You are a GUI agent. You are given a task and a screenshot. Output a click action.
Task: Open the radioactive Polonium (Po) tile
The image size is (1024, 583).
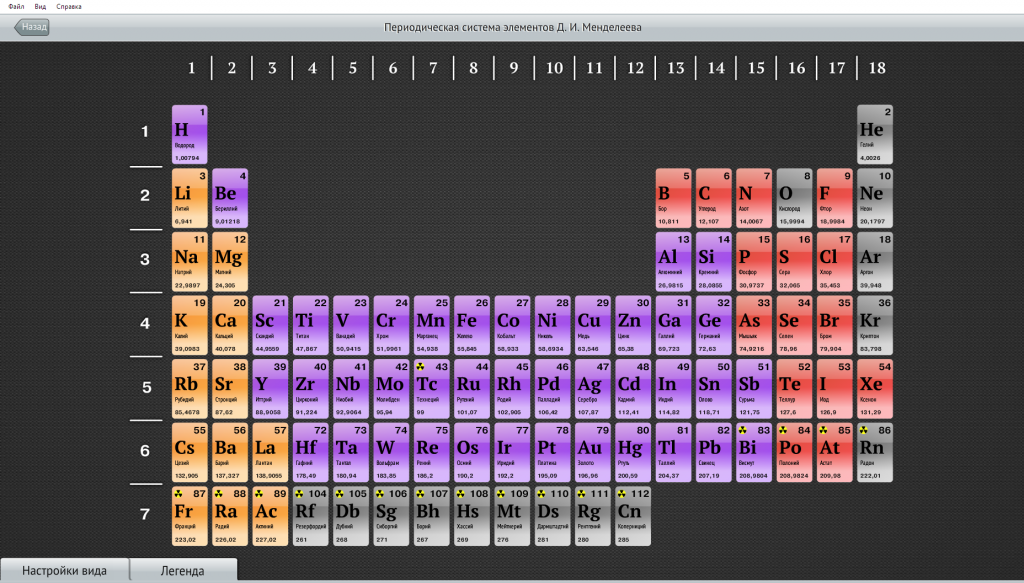pyautogui.click(x=794, y=454)
